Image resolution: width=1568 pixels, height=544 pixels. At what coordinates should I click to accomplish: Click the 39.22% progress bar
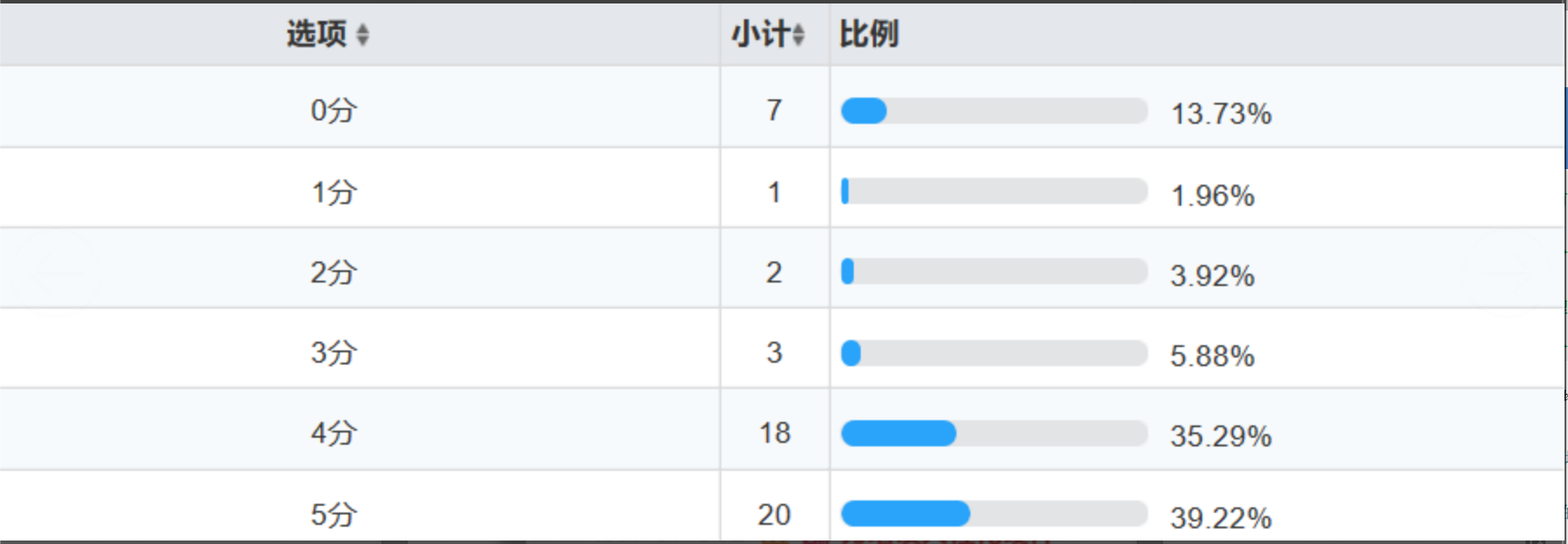[x=993, y=513]
